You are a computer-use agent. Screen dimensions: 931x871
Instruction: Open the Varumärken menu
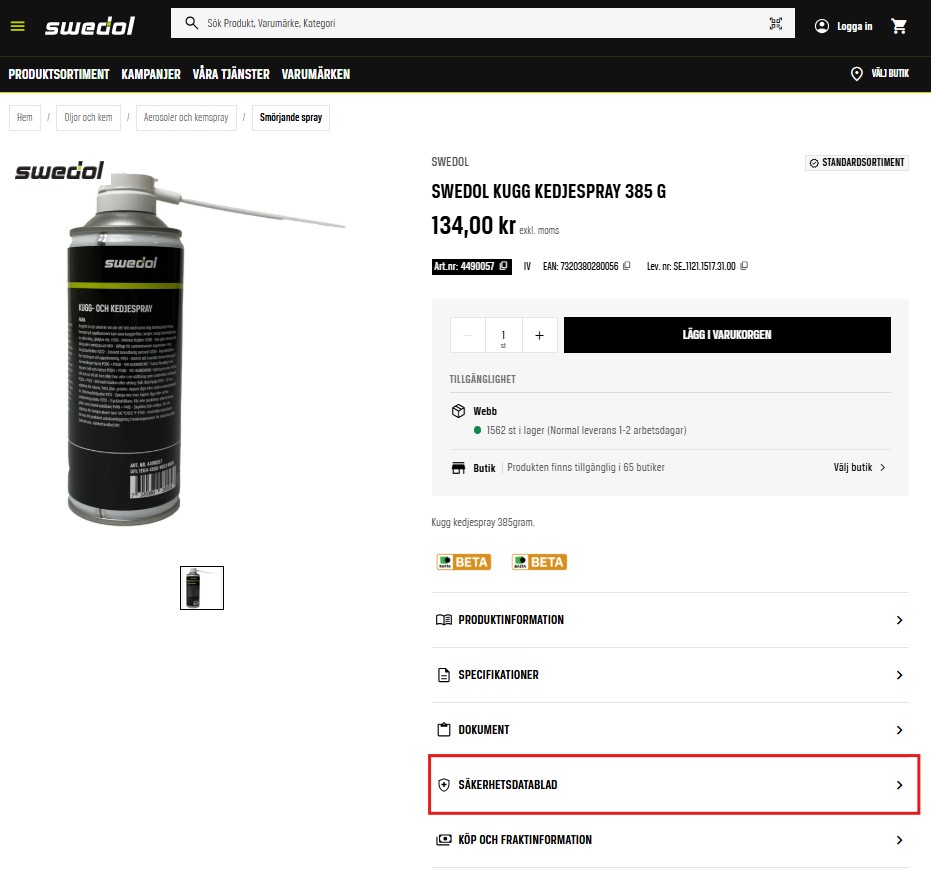tap(316, 74)
